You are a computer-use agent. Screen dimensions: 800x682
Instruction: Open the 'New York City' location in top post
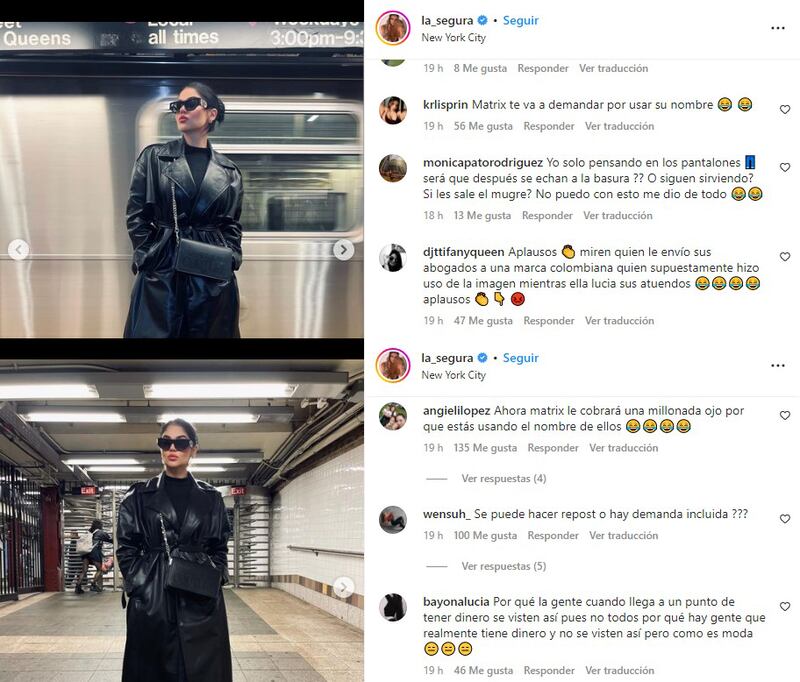pyautogui.click(x=454, y=38)
